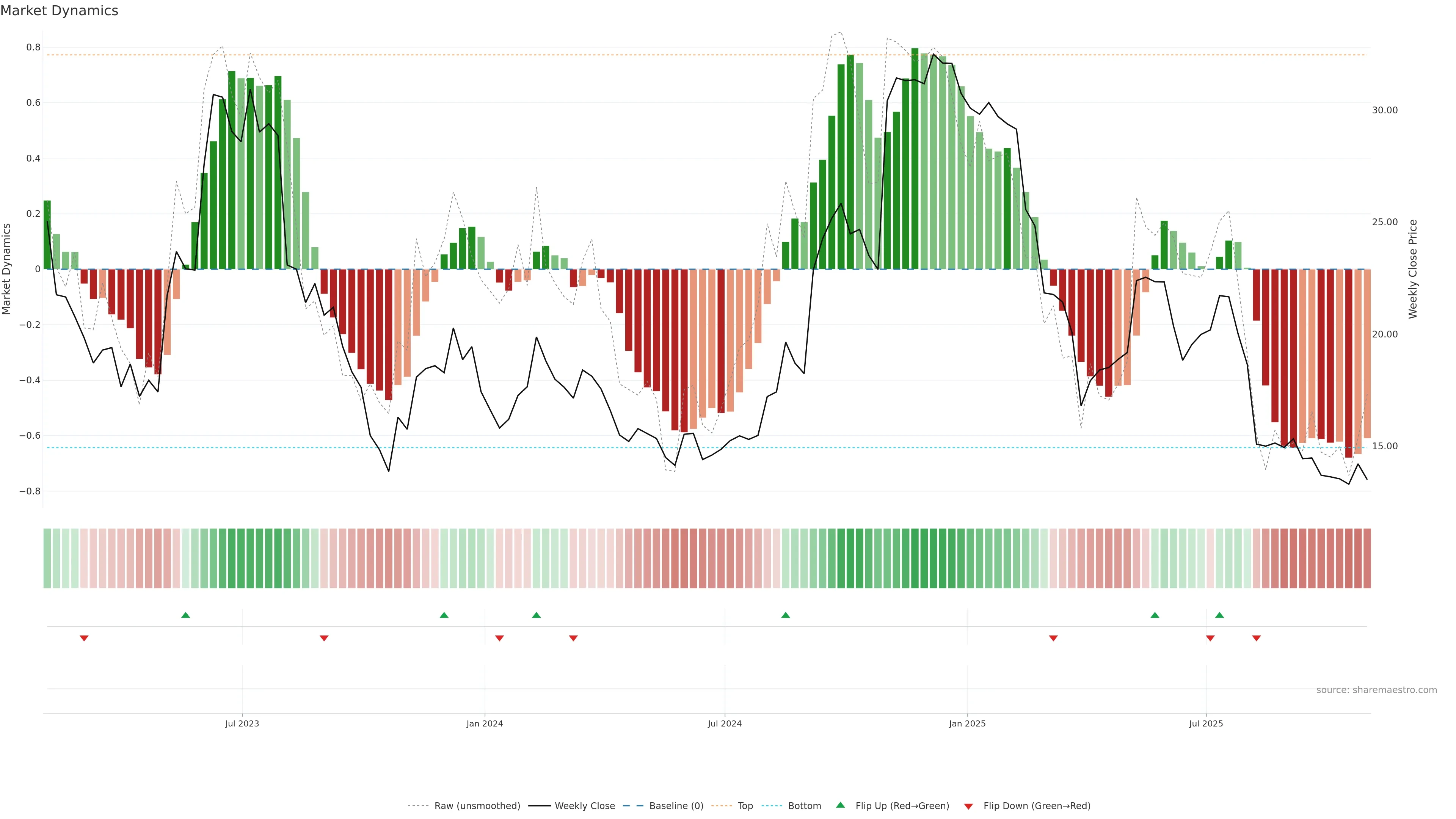Open the source: sharemaestro.com link
The image size is (1456, 819).
point(1376,690)
